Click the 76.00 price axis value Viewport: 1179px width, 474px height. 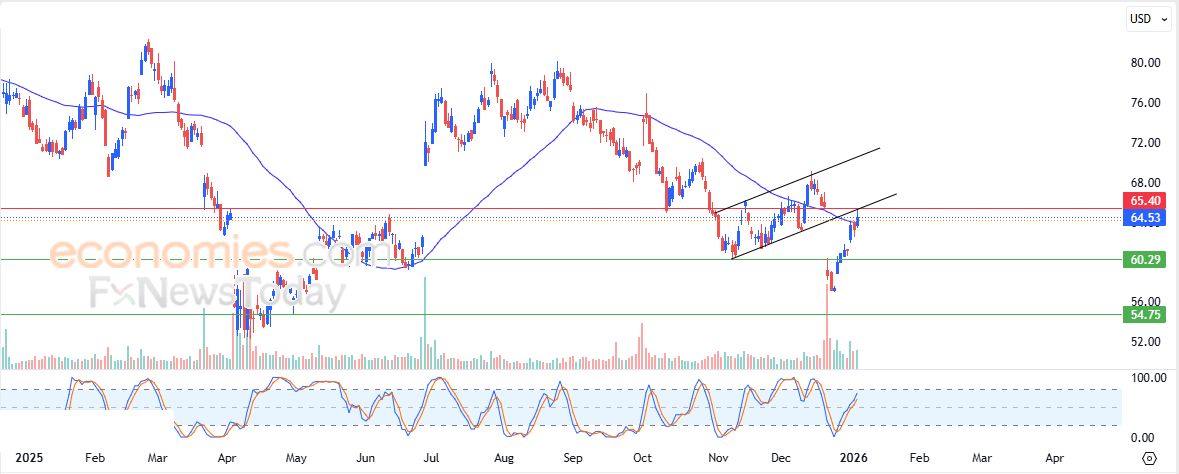coord(1145,102)
